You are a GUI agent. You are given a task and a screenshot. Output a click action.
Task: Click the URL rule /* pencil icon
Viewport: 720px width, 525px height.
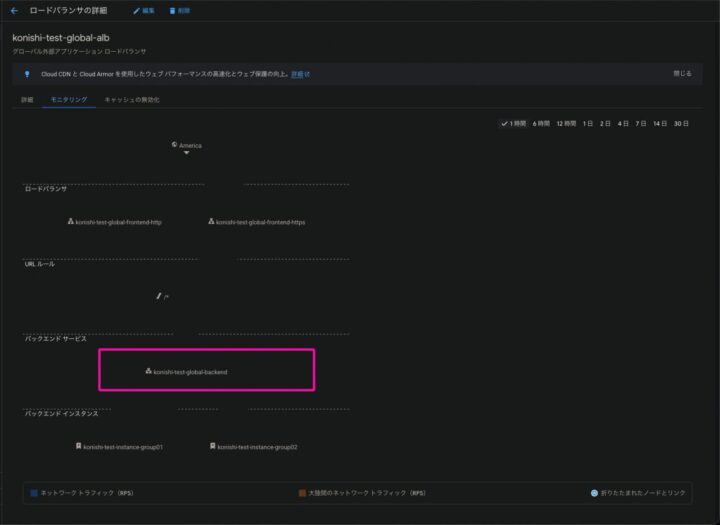coord(158,296)
